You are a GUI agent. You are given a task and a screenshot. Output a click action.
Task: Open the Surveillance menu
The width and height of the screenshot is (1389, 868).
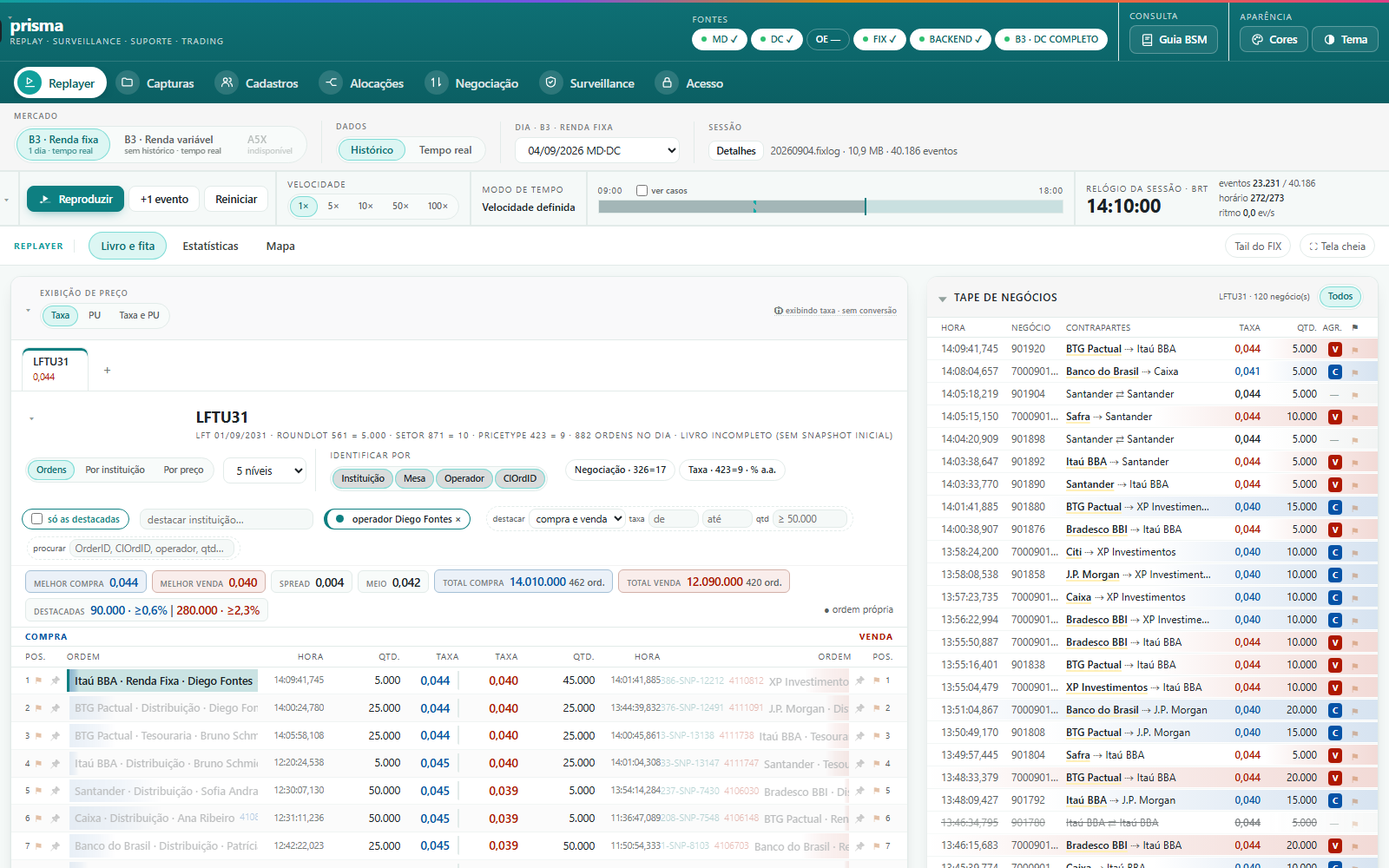pos(588,83)
